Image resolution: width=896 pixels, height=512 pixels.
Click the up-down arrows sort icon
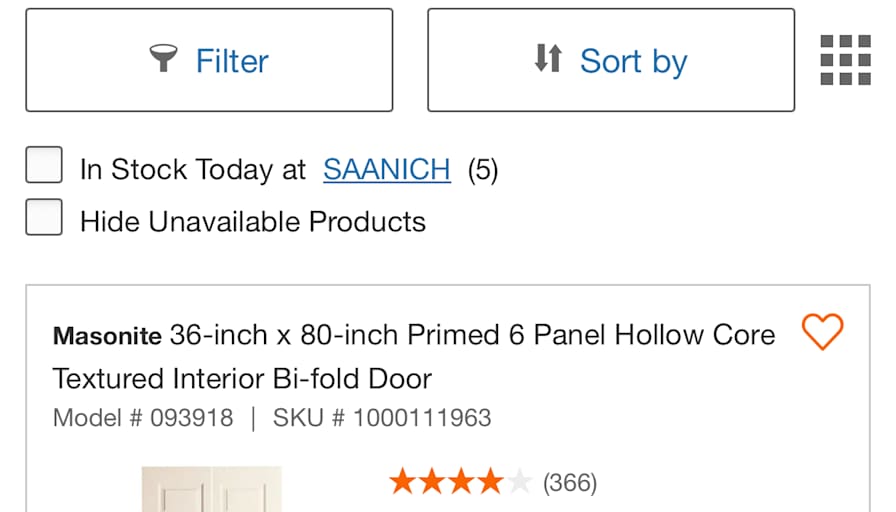click(548, 59)
